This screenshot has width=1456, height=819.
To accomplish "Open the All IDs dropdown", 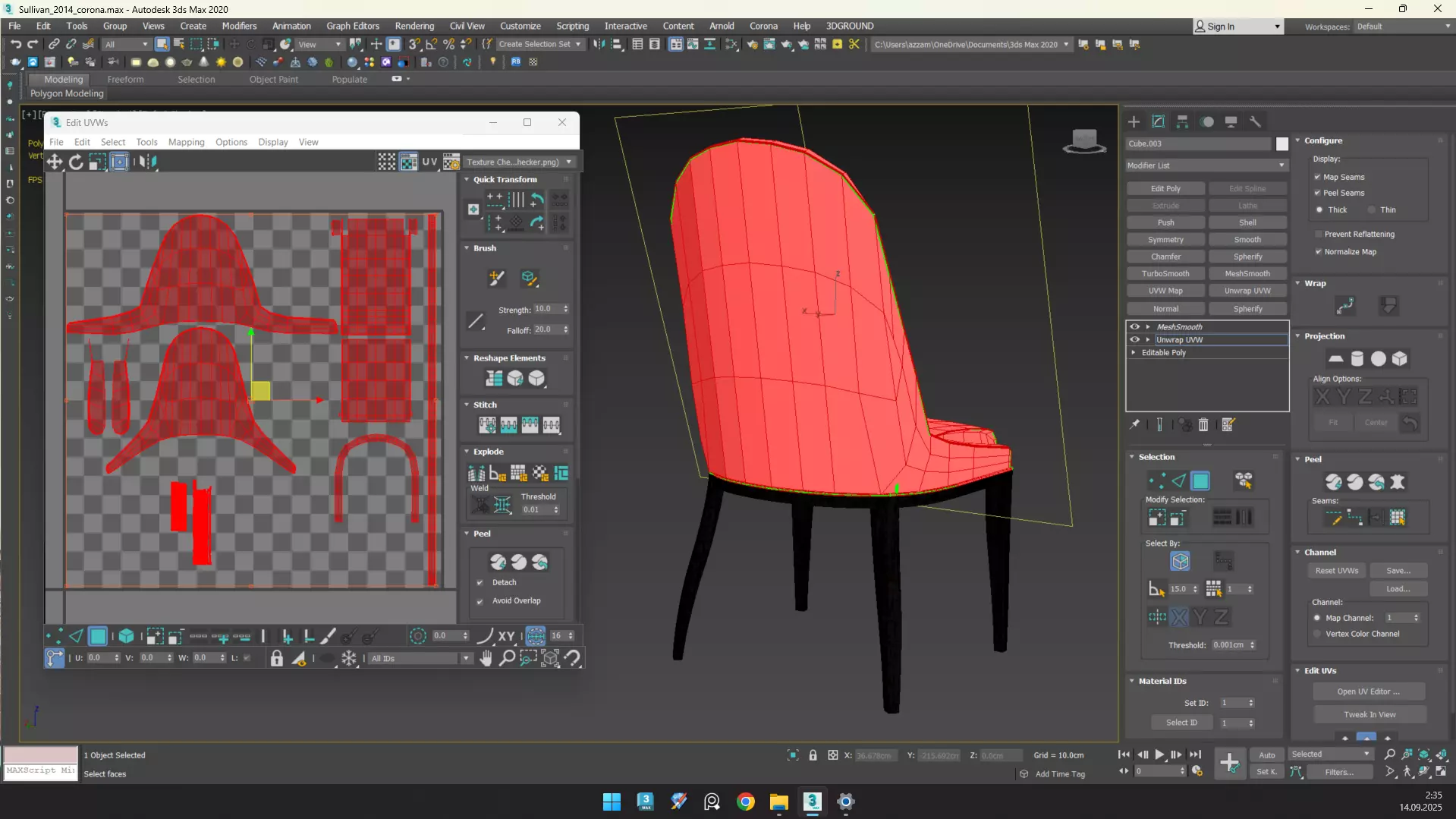I will click(x=420, y=658).
